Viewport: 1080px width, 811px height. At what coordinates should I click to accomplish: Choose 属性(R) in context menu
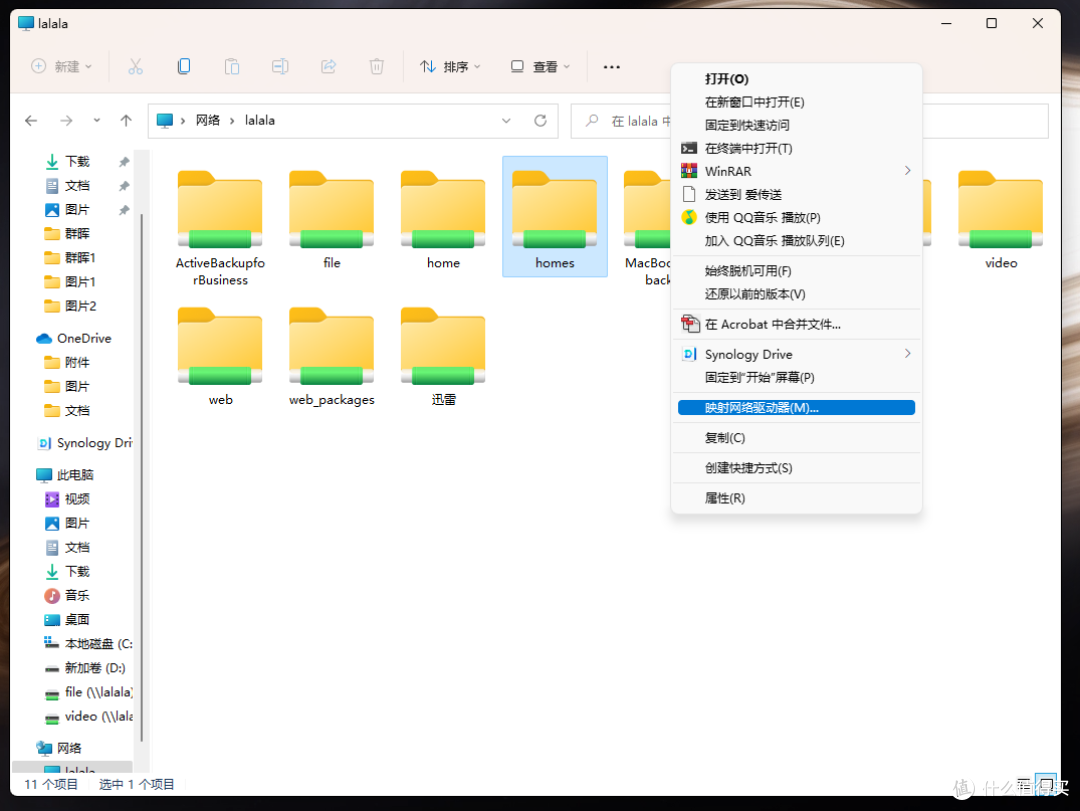pos(796,498)
